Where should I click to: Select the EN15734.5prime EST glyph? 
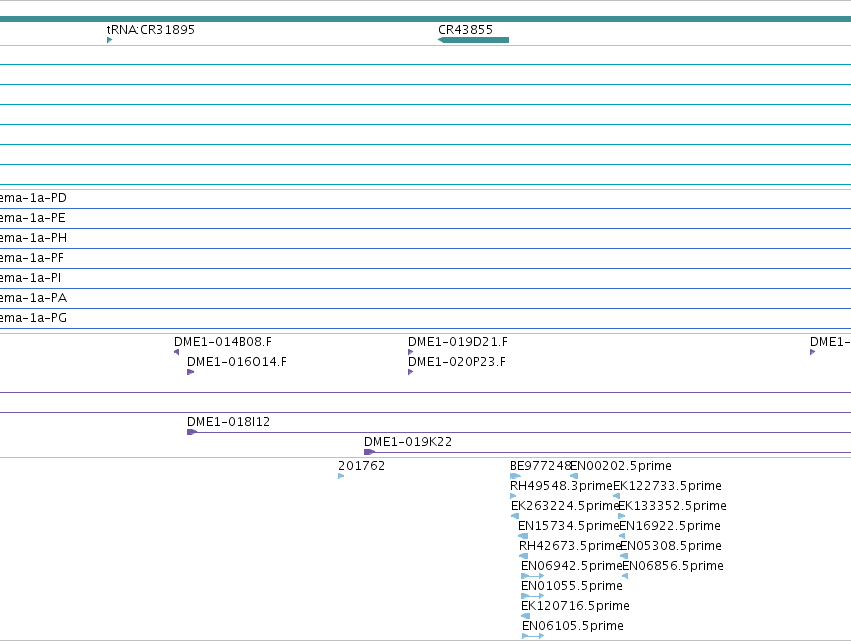[523, 536]
